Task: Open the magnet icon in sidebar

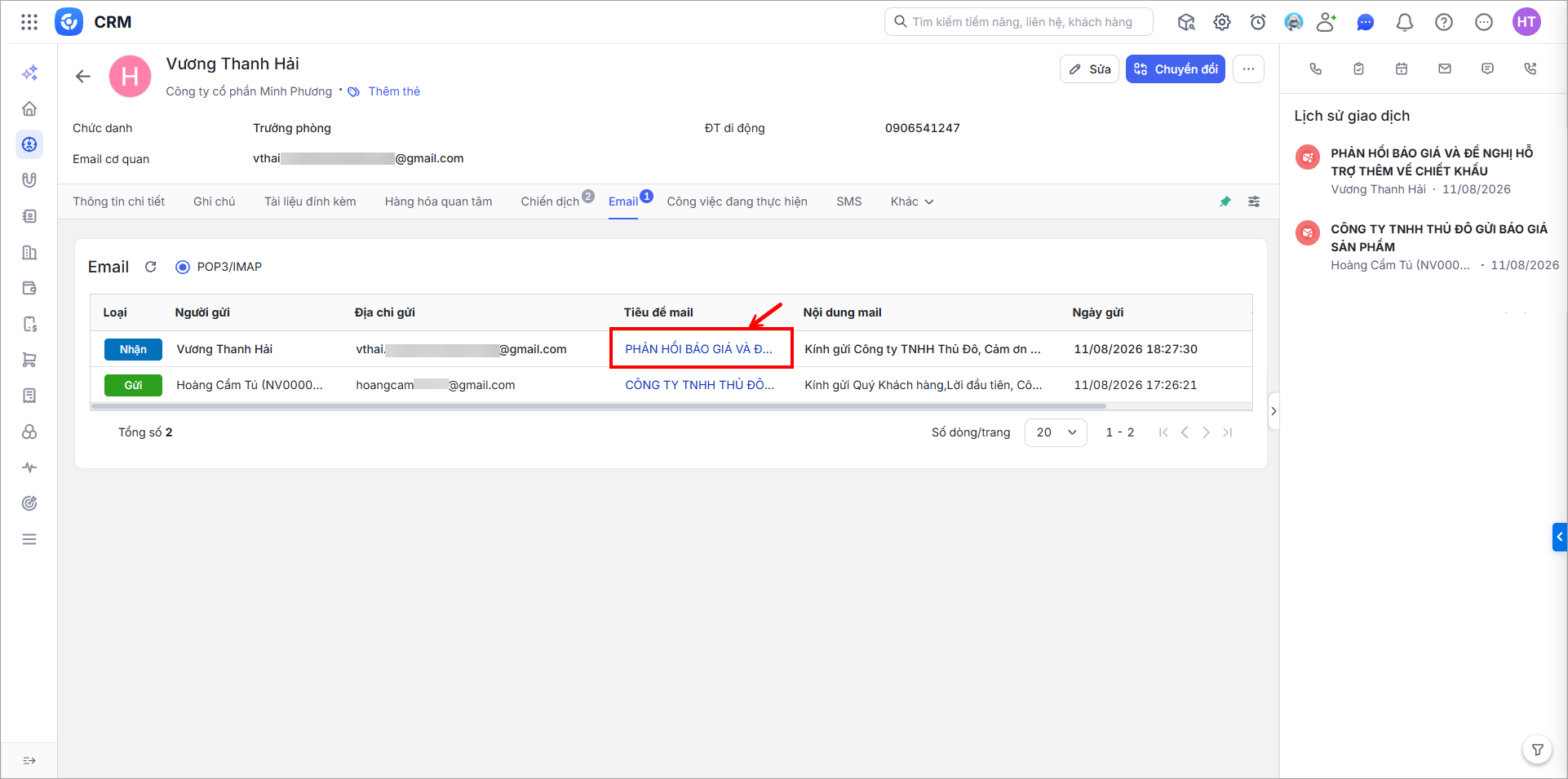Action: [x=29, y=180]
